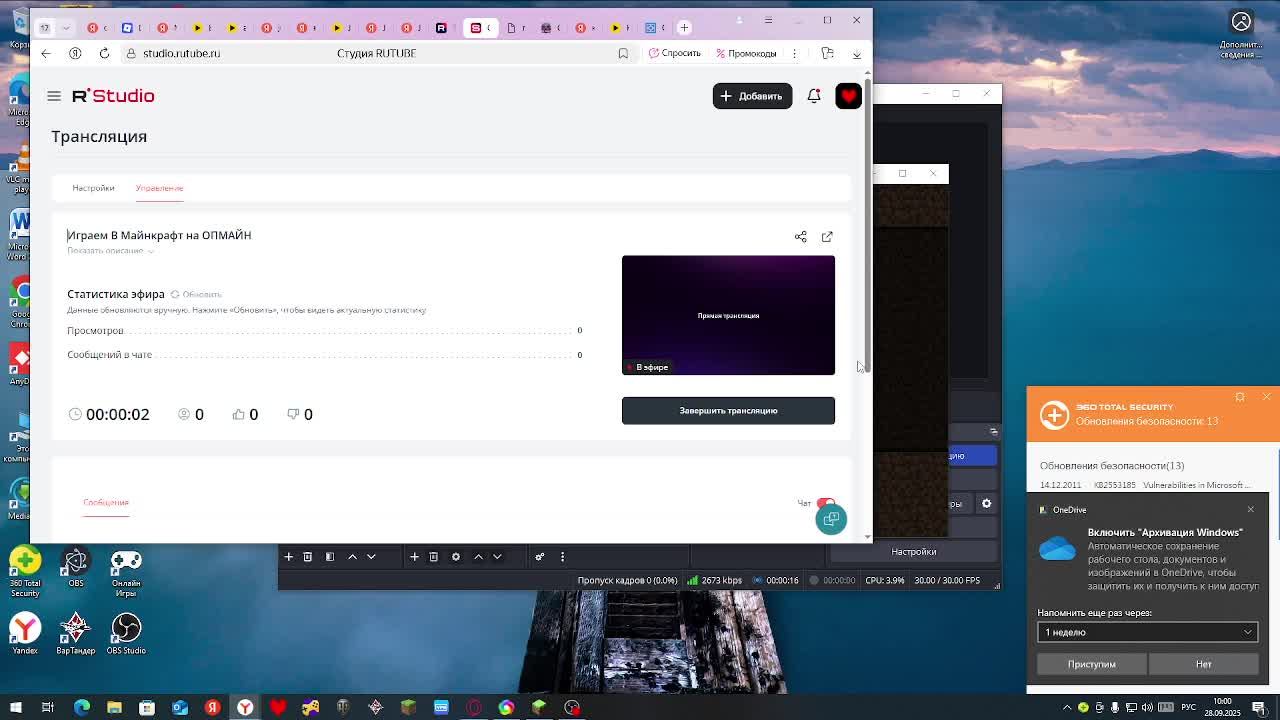Add a source in OBS sources toolbar

414,557
